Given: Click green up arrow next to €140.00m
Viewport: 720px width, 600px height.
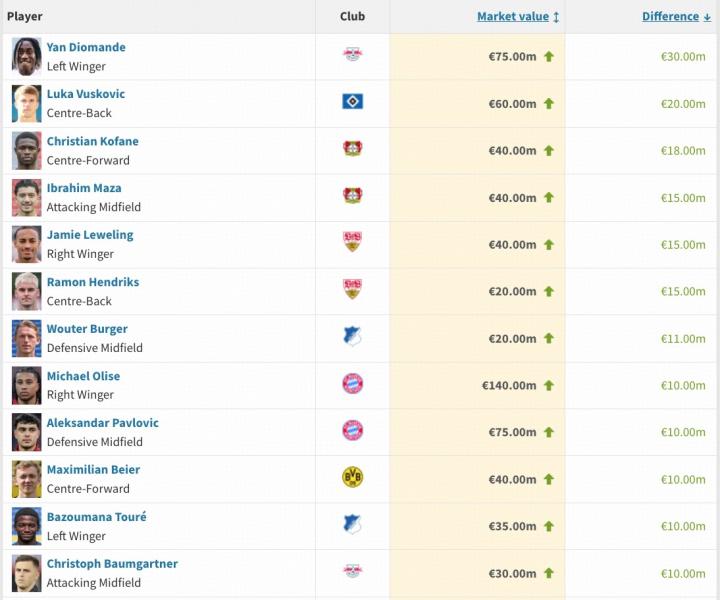Looking at the screenshot, I should click(548, 385).
